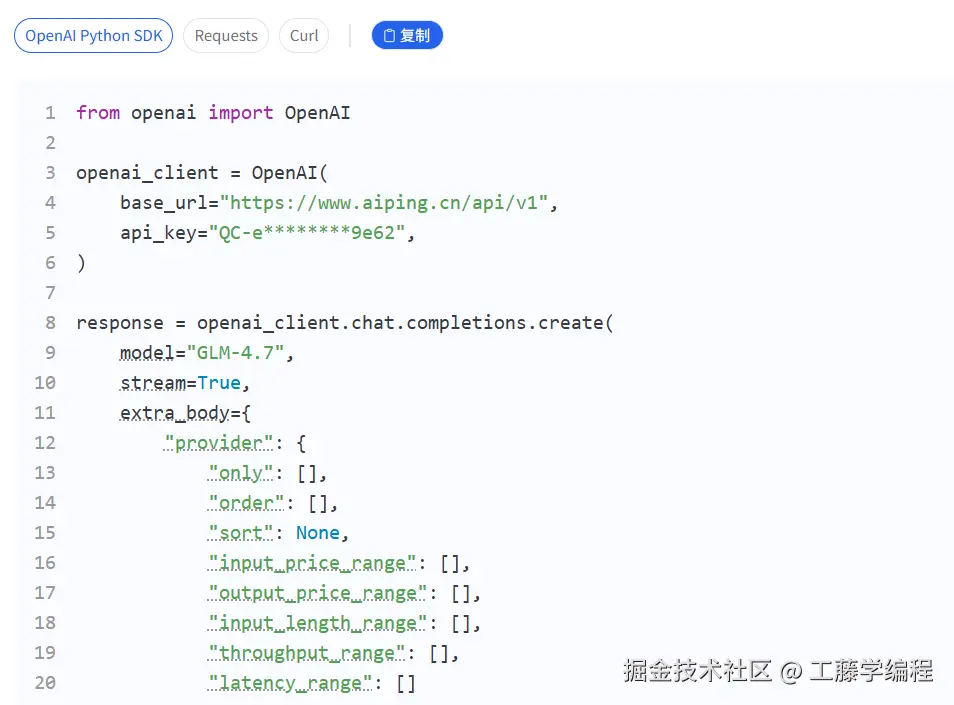Click the "throughput_range" key
The width and height of the screenshot is (954, 705).
point(307,653)
